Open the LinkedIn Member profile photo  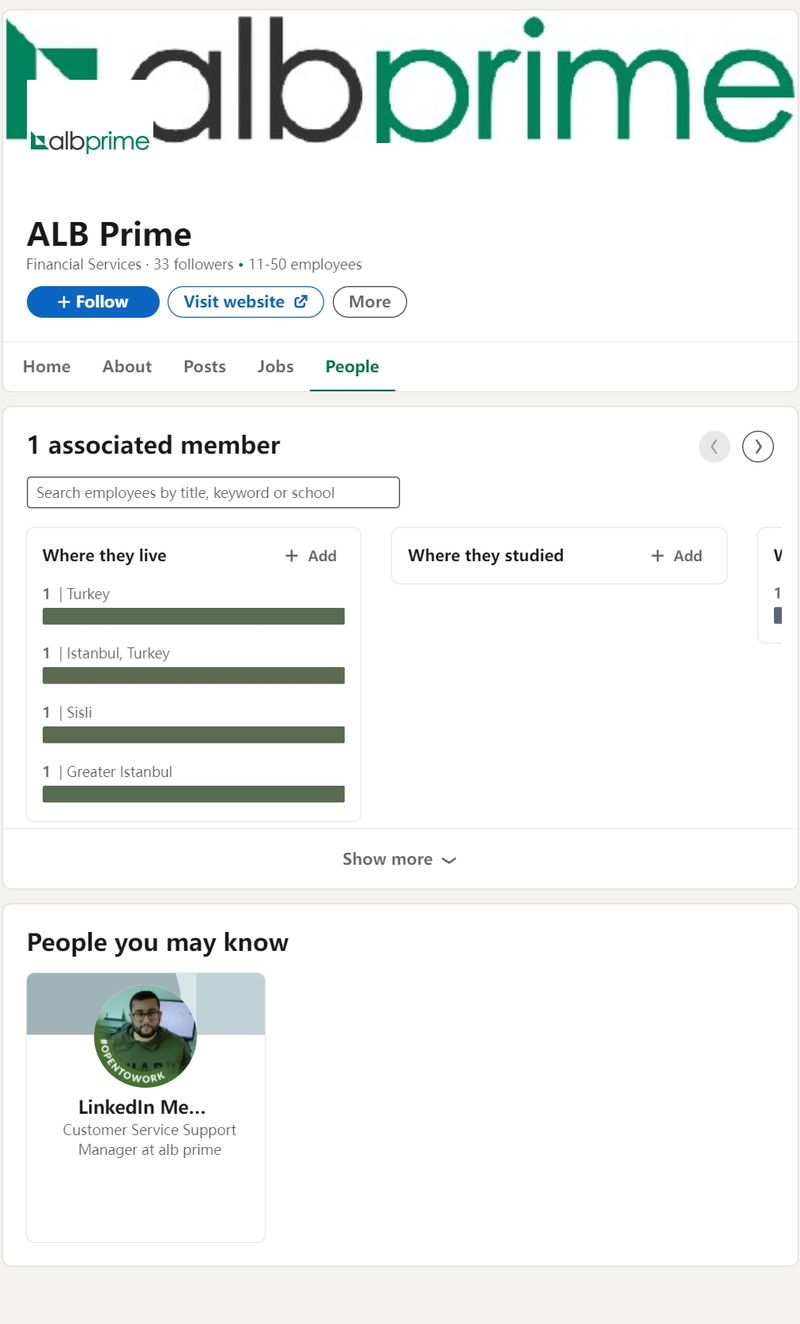pos(145,1037)
